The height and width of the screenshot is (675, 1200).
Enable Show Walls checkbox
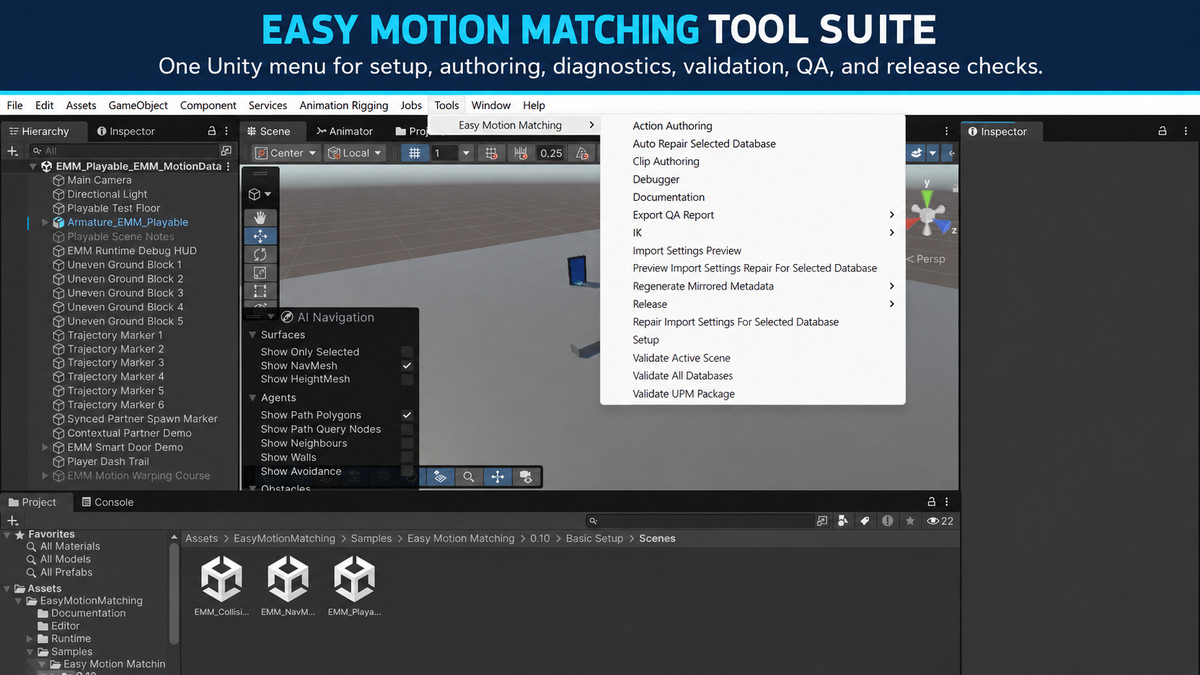[x=407, y=457]
